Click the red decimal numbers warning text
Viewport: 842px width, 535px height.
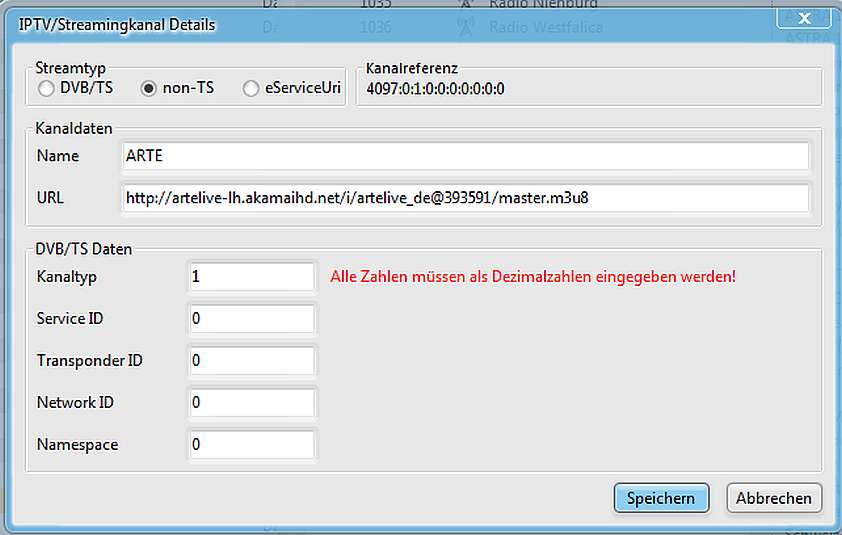[533, 276]
